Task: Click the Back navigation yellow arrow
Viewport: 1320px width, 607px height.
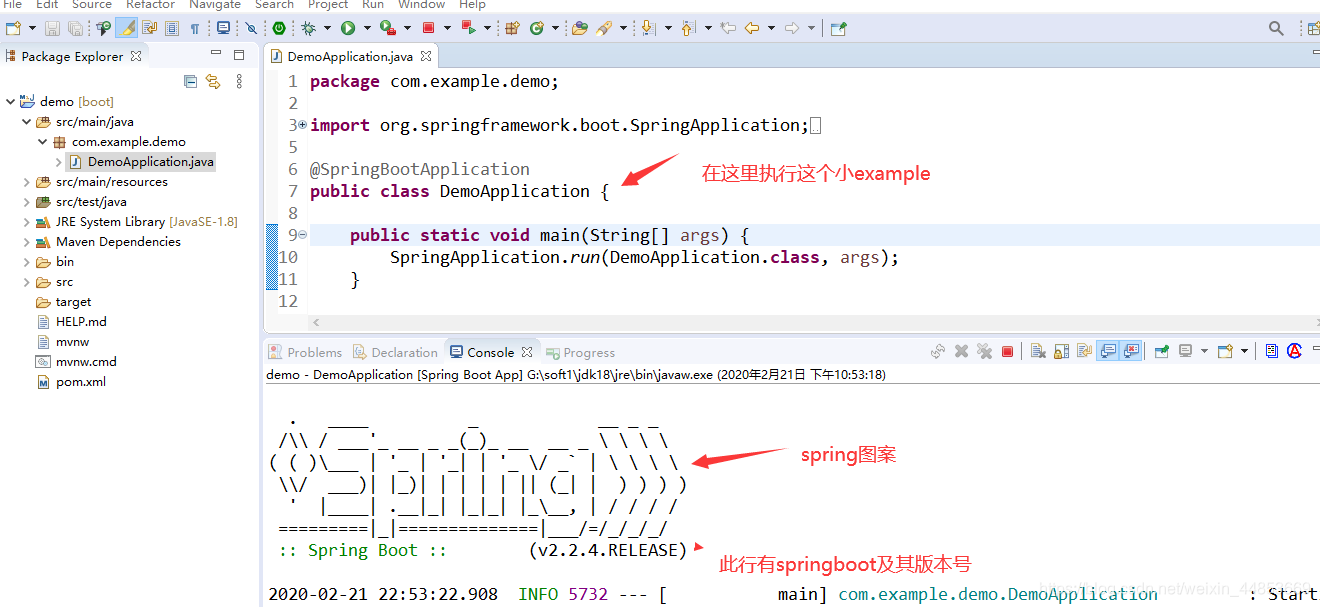Action: click(752, 28)
